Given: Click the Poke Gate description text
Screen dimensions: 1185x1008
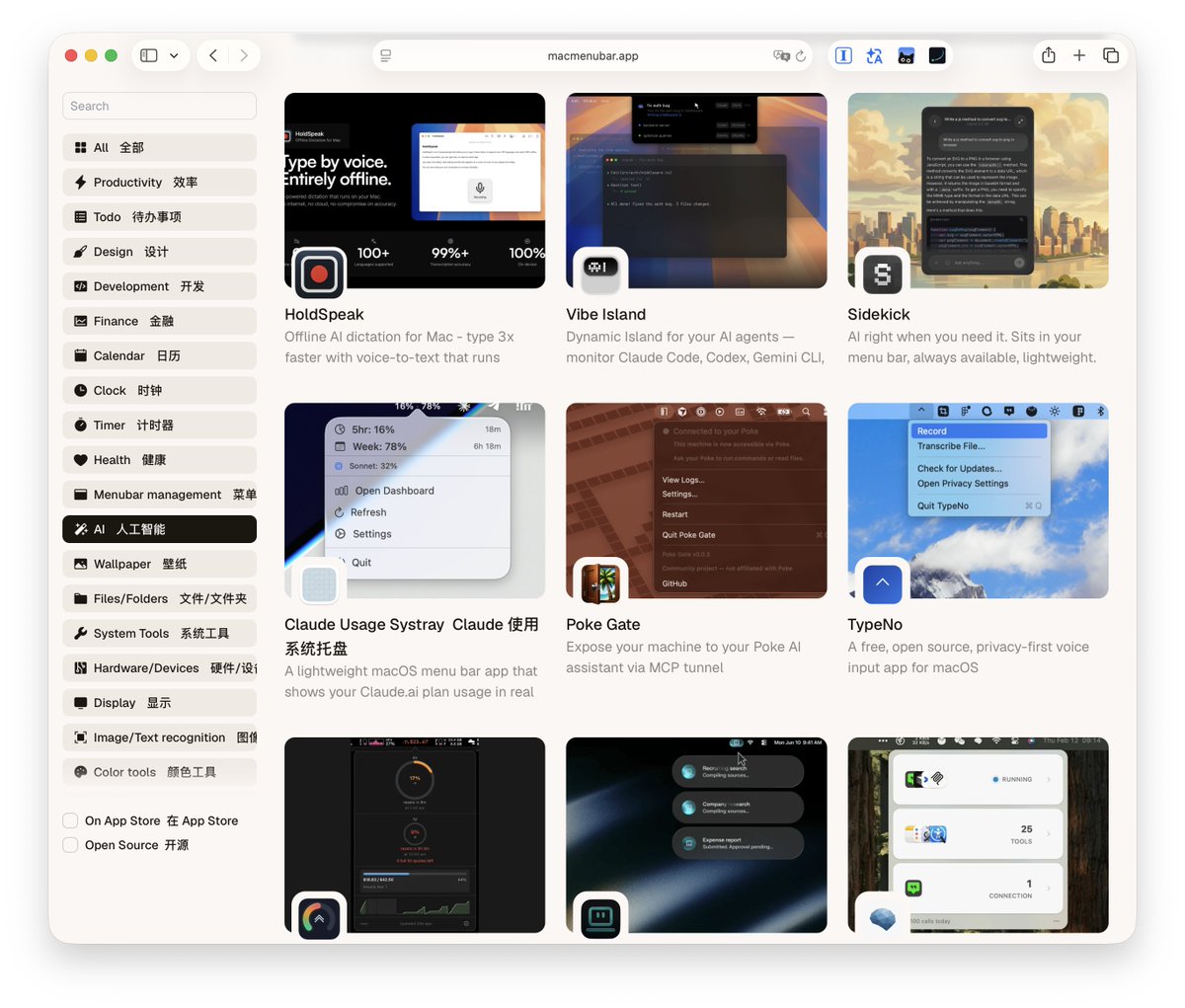Looking at the screenshot, I should [x=683, y=657].
